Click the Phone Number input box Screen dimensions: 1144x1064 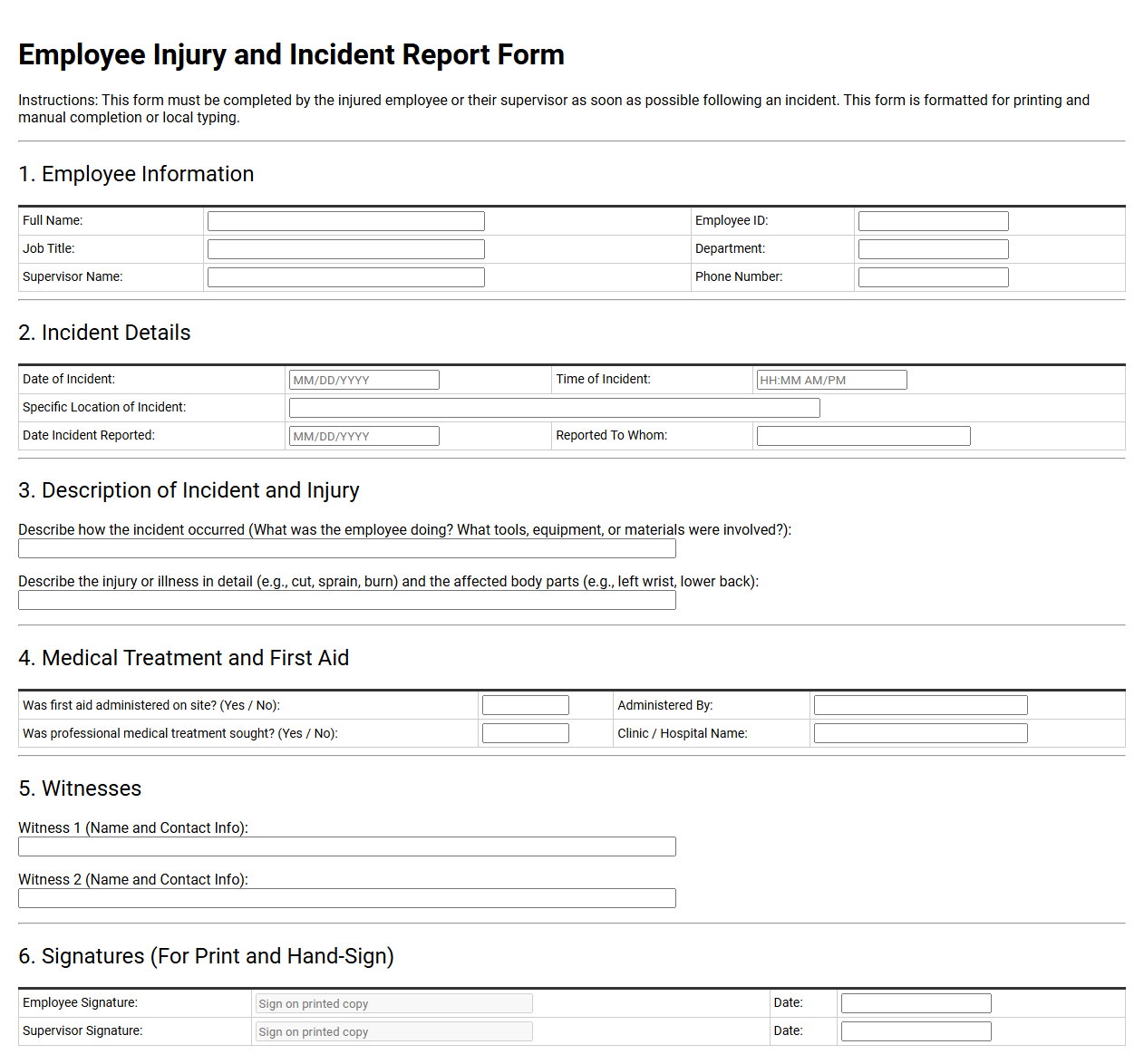click(x=933, y=277)
